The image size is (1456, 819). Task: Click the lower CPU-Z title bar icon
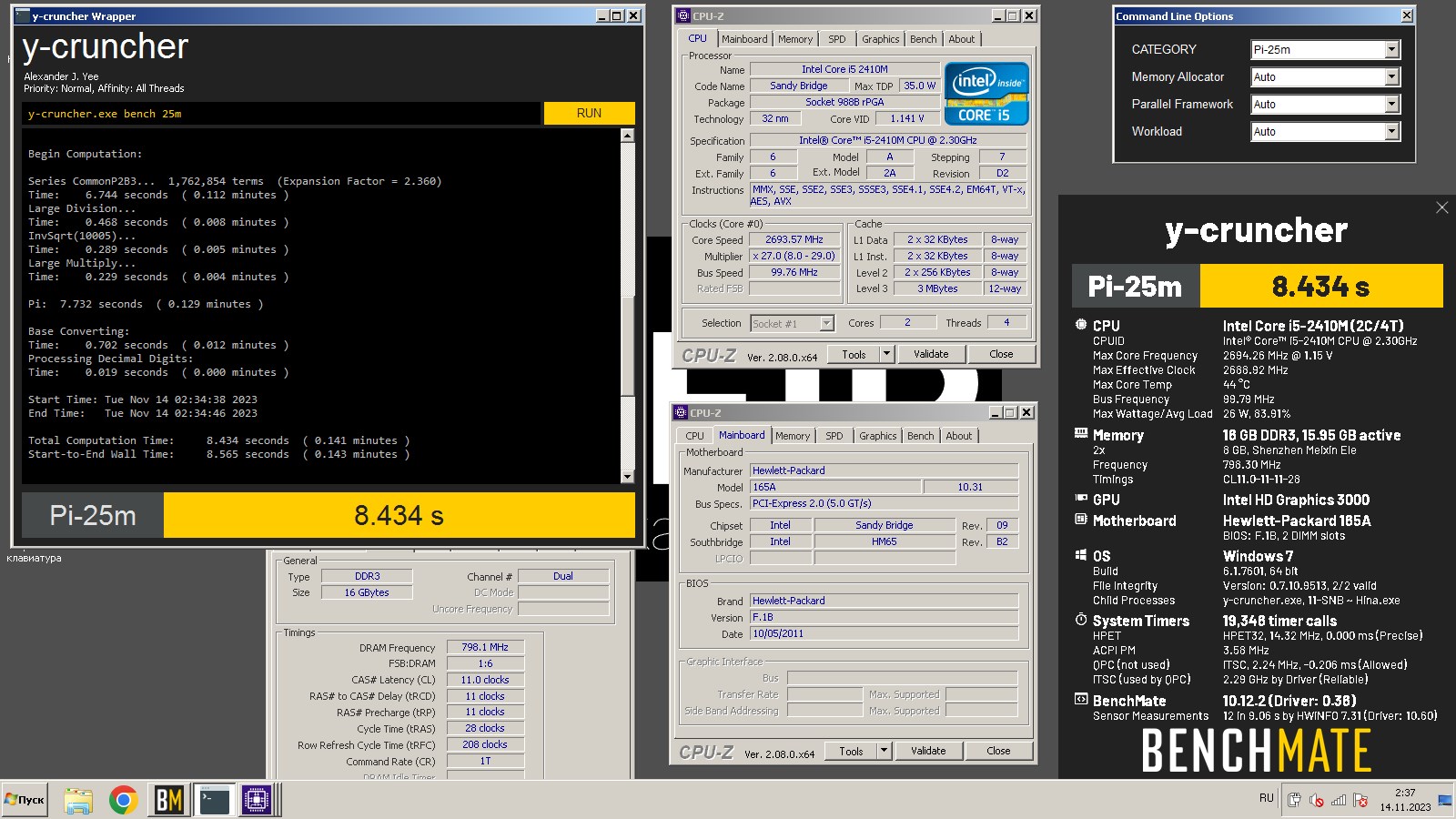coord(680,412)
